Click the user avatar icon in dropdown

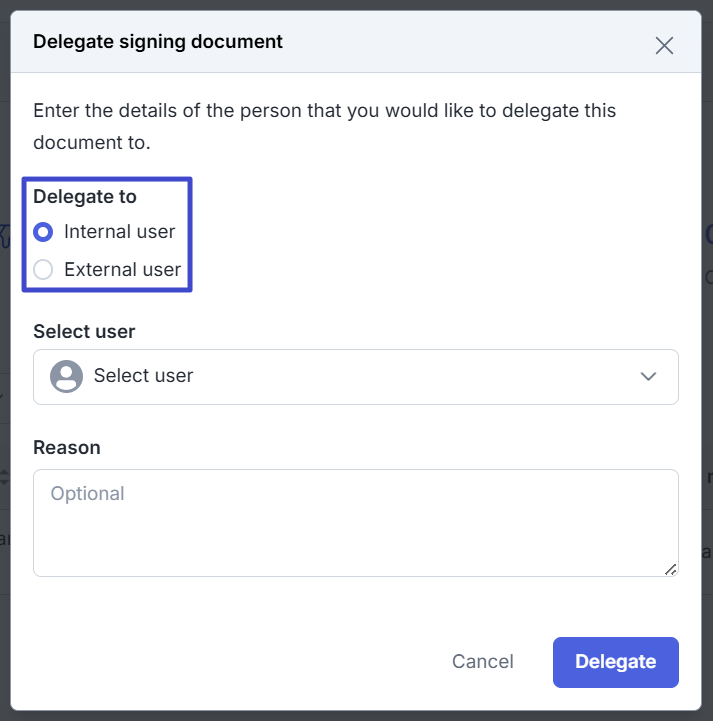[x=66, y=377]
